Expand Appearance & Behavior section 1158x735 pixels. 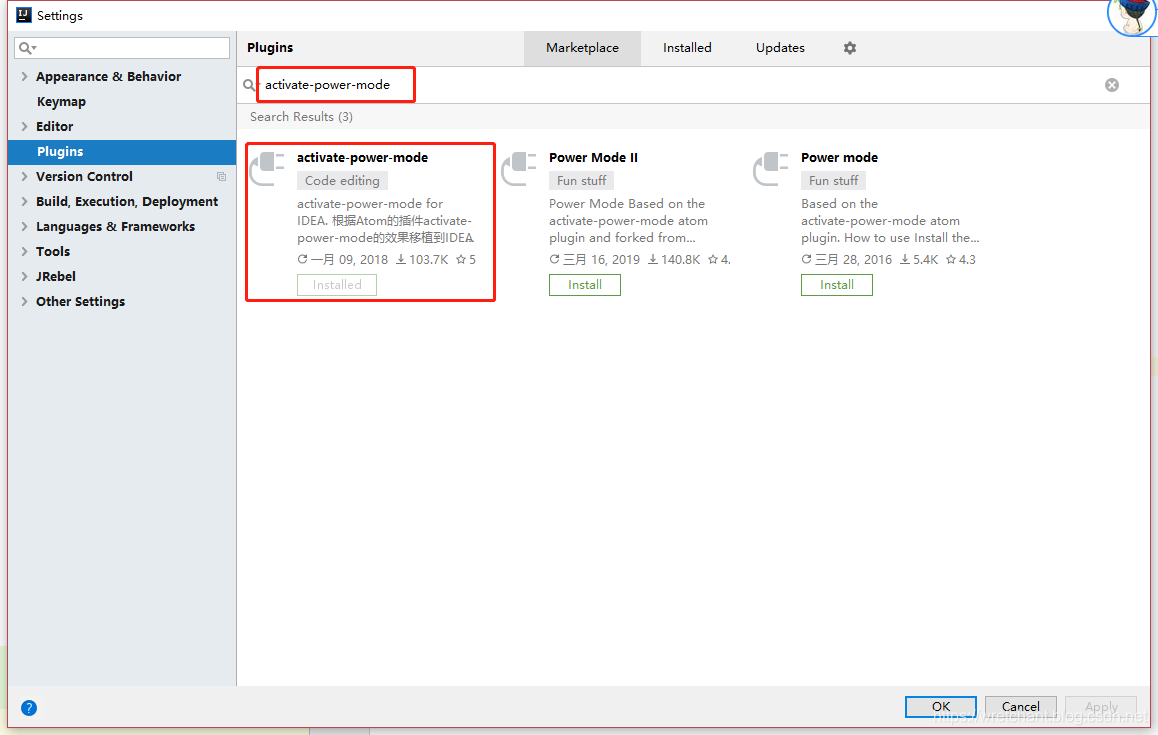coord(24,76)
